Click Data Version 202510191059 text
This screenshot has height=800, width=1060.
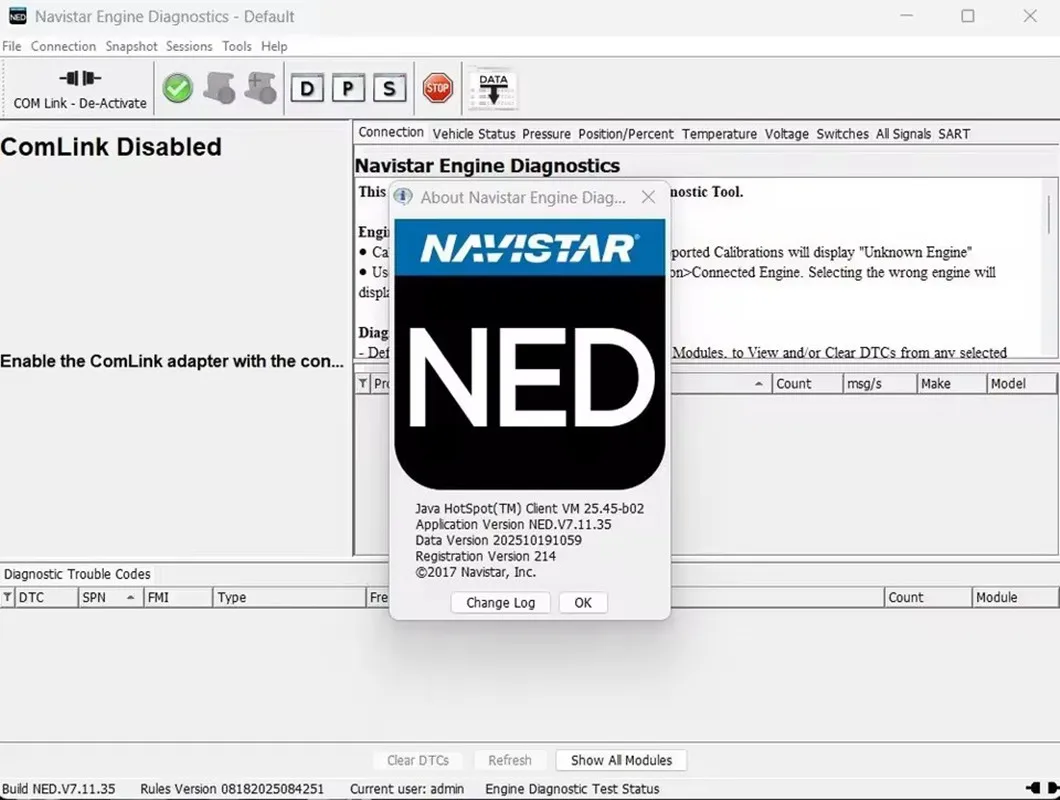[x=498, y=540]
